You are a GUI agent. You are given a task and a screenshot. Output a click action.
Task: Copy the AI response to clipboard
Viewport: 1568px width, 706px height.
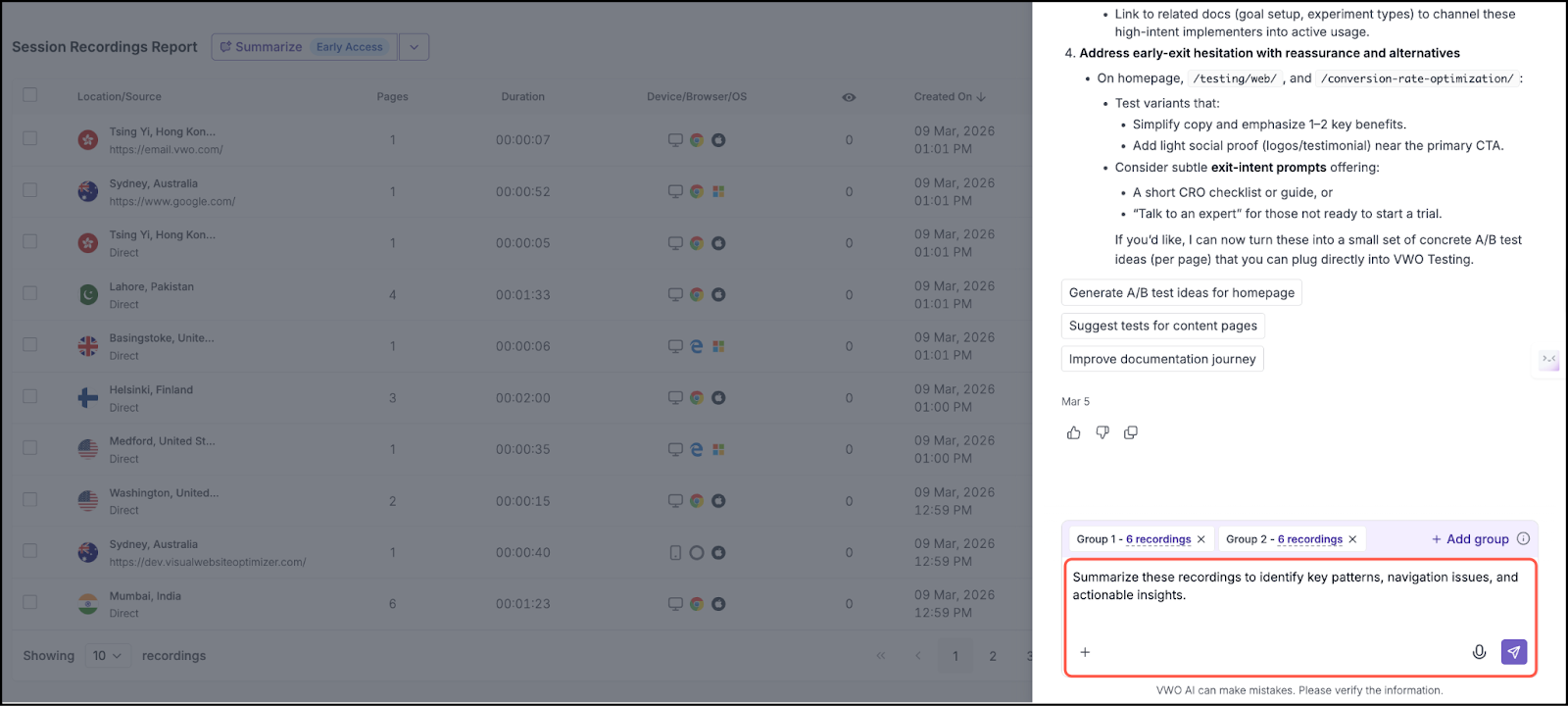point(1131,432)
